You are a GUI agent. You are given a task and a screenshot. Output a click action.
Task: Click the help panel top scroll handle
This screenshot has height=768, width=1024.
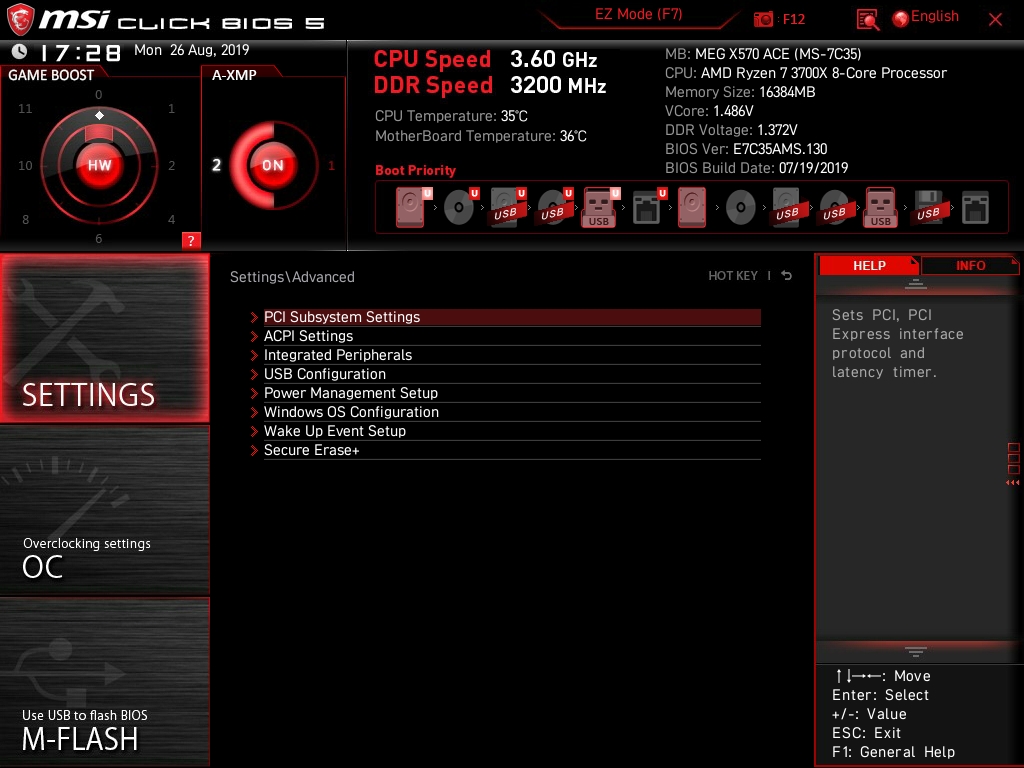point(916,283)
